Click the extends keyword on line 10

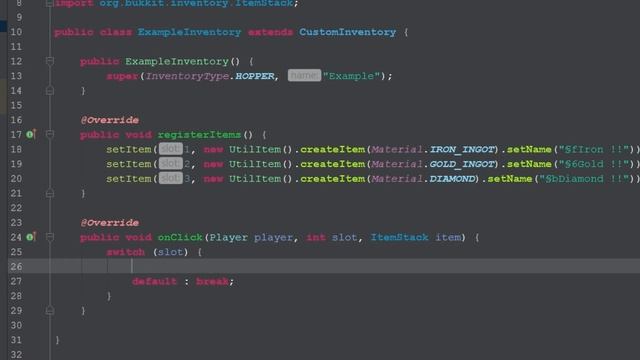[x=270, y=32]
